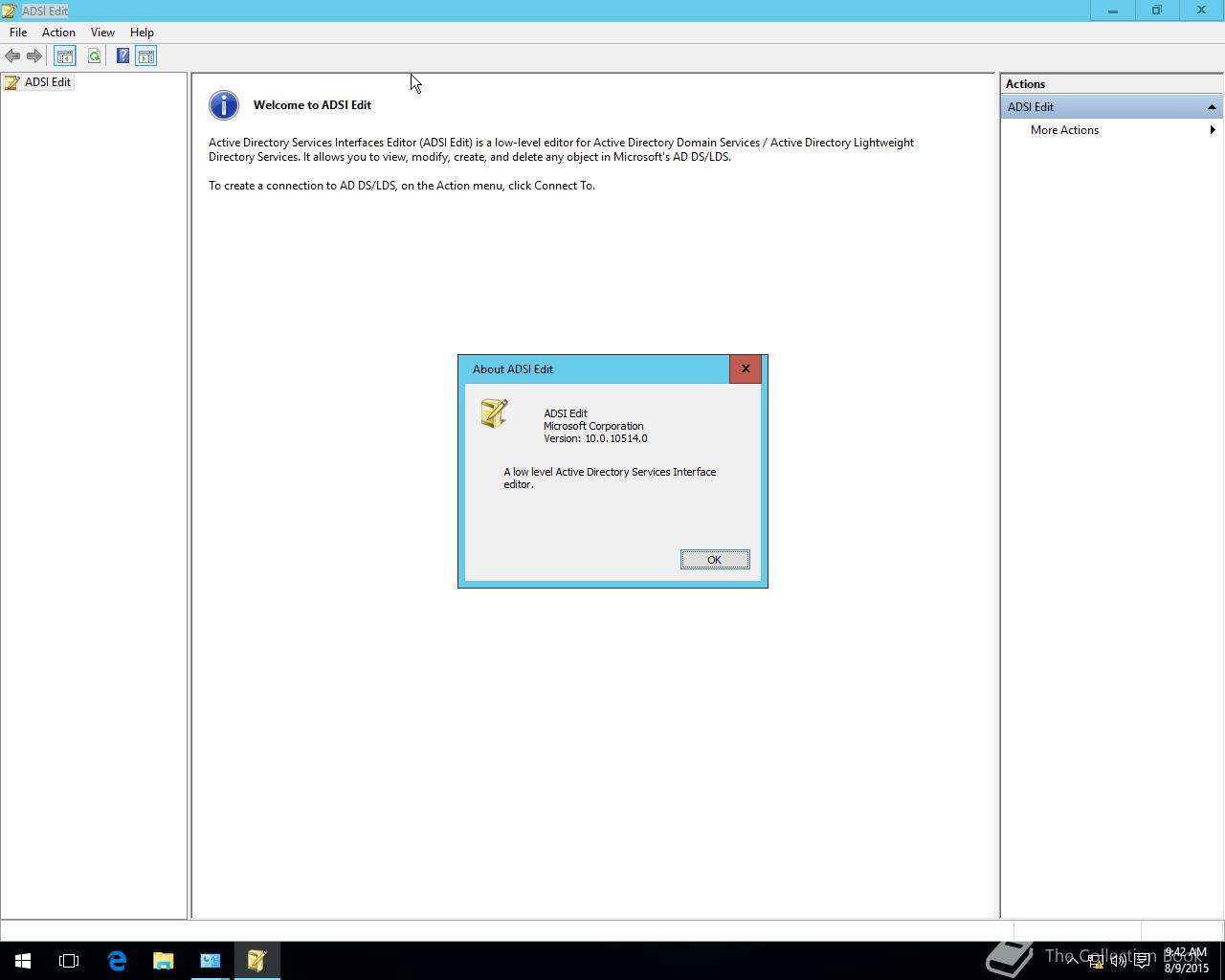The image size is (1225, 980).
Task: Open the View menu
Action: point(102,33)
